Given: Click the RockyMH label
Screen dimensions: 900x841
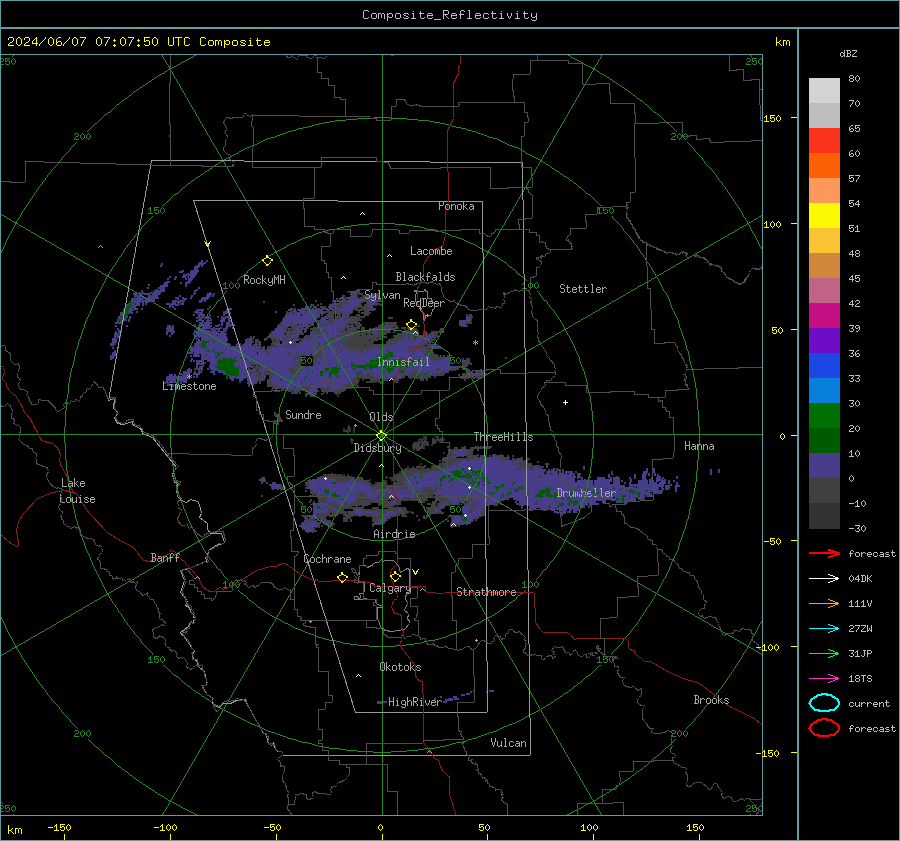Looking at the screenshot, I should click(x=264, y=280).
